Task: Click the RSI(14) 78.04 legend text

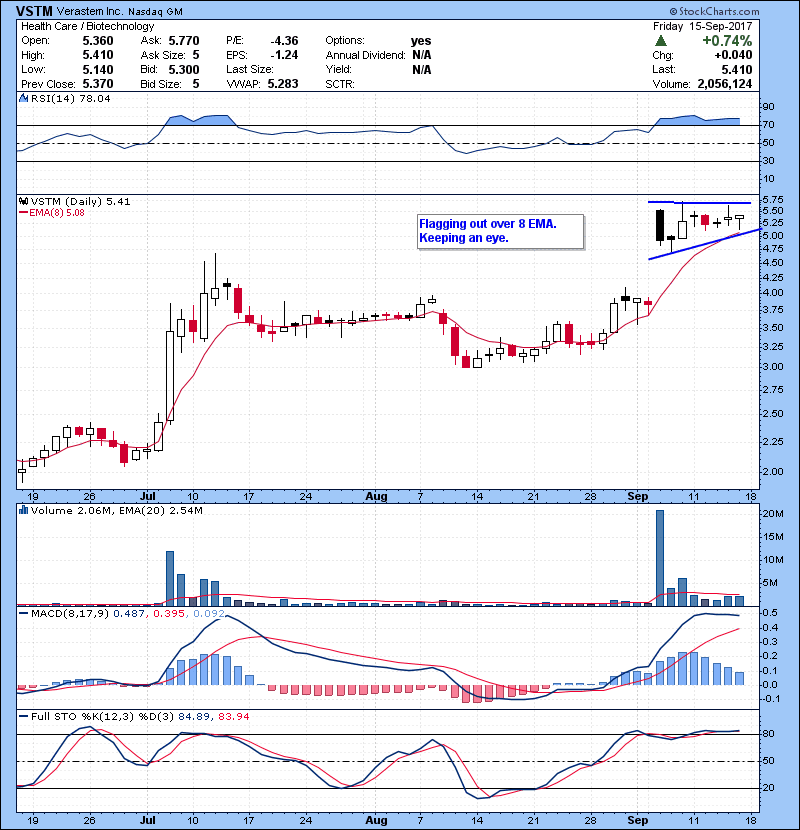Action: [x=70, y=98]
